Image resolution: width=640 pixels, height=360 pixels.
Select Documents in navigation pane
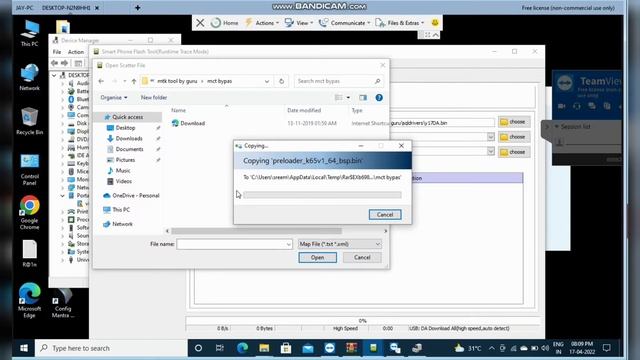(129, 149)
